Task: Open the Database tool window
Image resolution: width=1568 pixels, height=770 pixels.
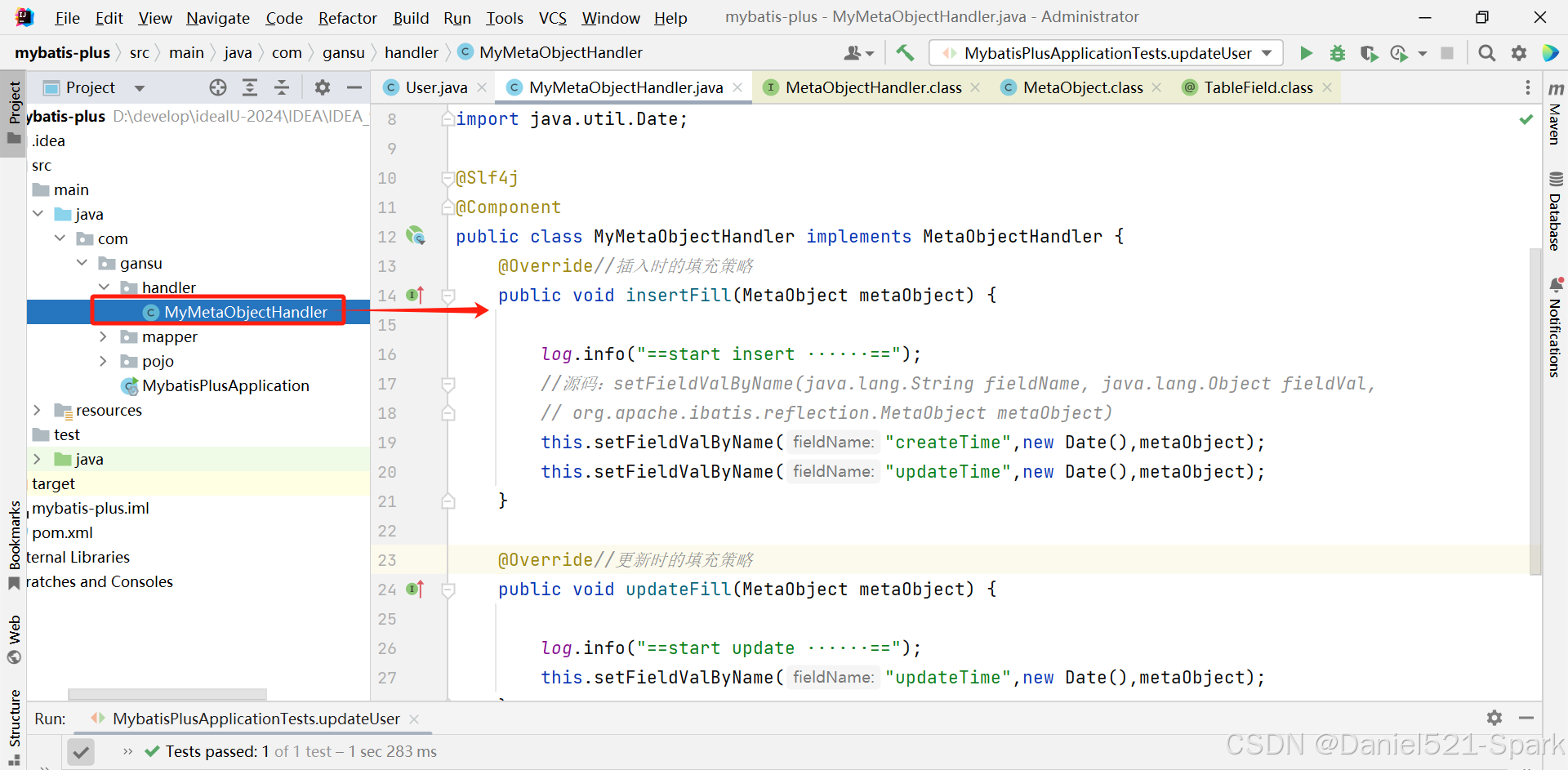Action: tap(1555, 210)
